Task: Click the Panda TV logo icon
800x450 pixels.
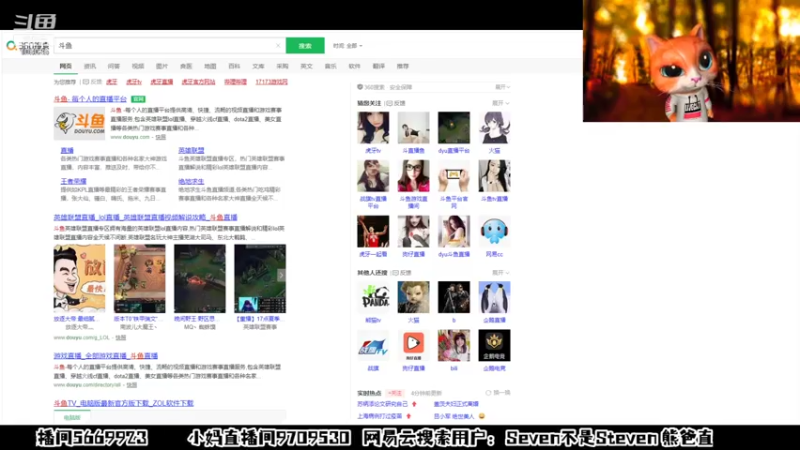Action: [x=373, y=297]
